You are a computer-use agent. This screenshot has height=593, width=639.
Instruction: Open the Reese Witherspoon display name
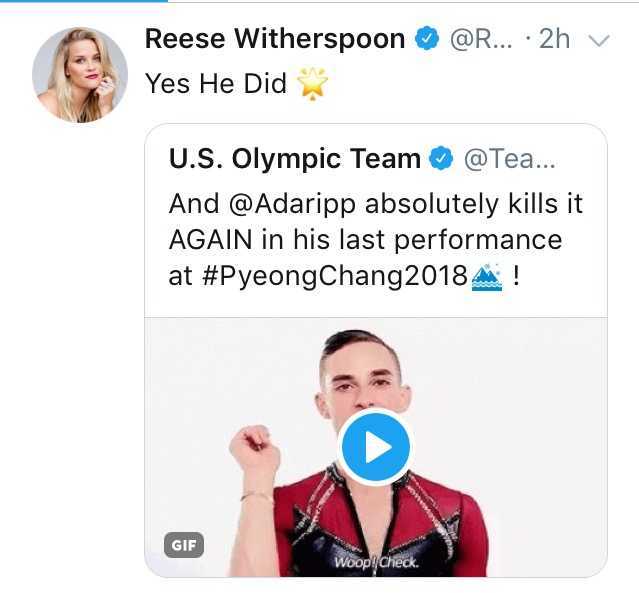[x=275, y=39]
